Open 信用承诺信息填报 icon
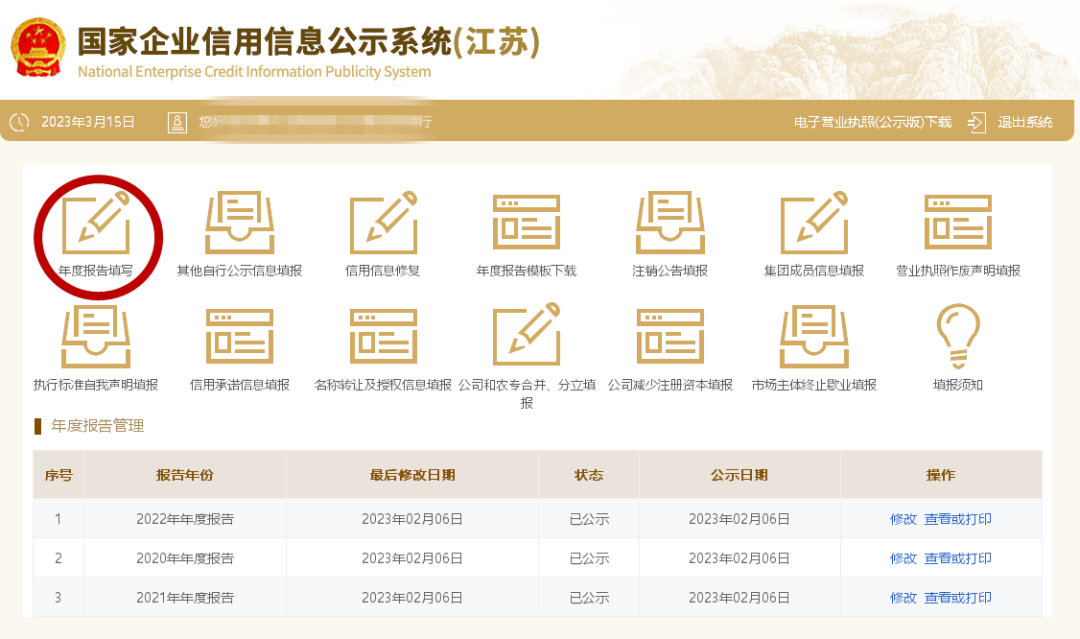 (x=240, y=337)
